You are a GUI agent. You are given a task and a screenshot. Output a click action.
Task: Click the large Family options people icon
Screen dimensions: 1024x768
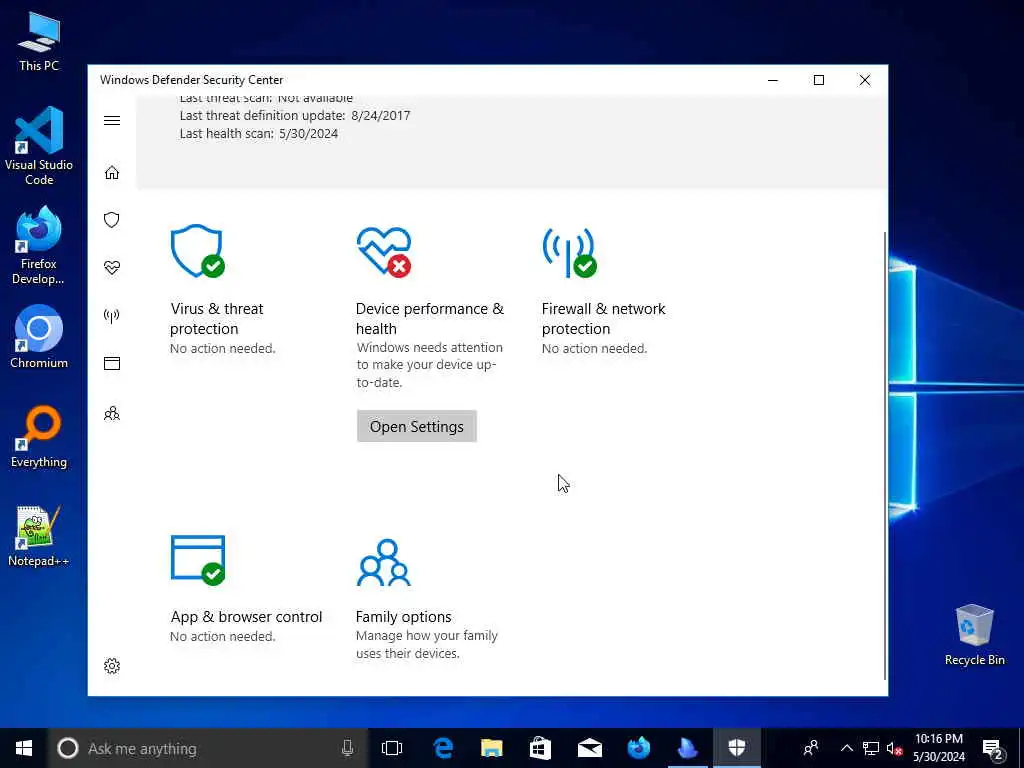pyautogui.click(x=384, y=562)
